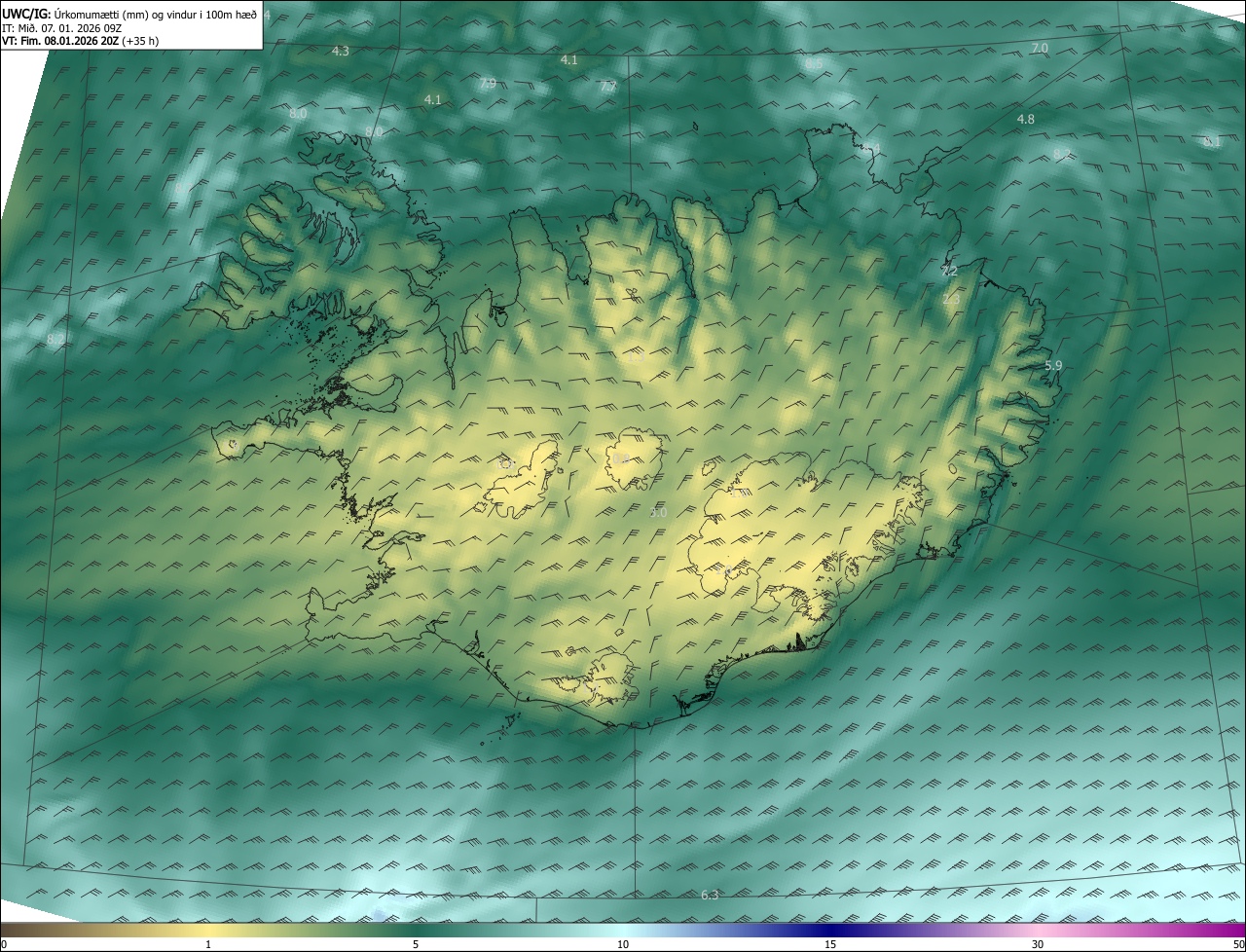The height and width of the screenshot is (952, 1246).
Task: Click the 5 tick on the color scale
Action: coord(416,944)
